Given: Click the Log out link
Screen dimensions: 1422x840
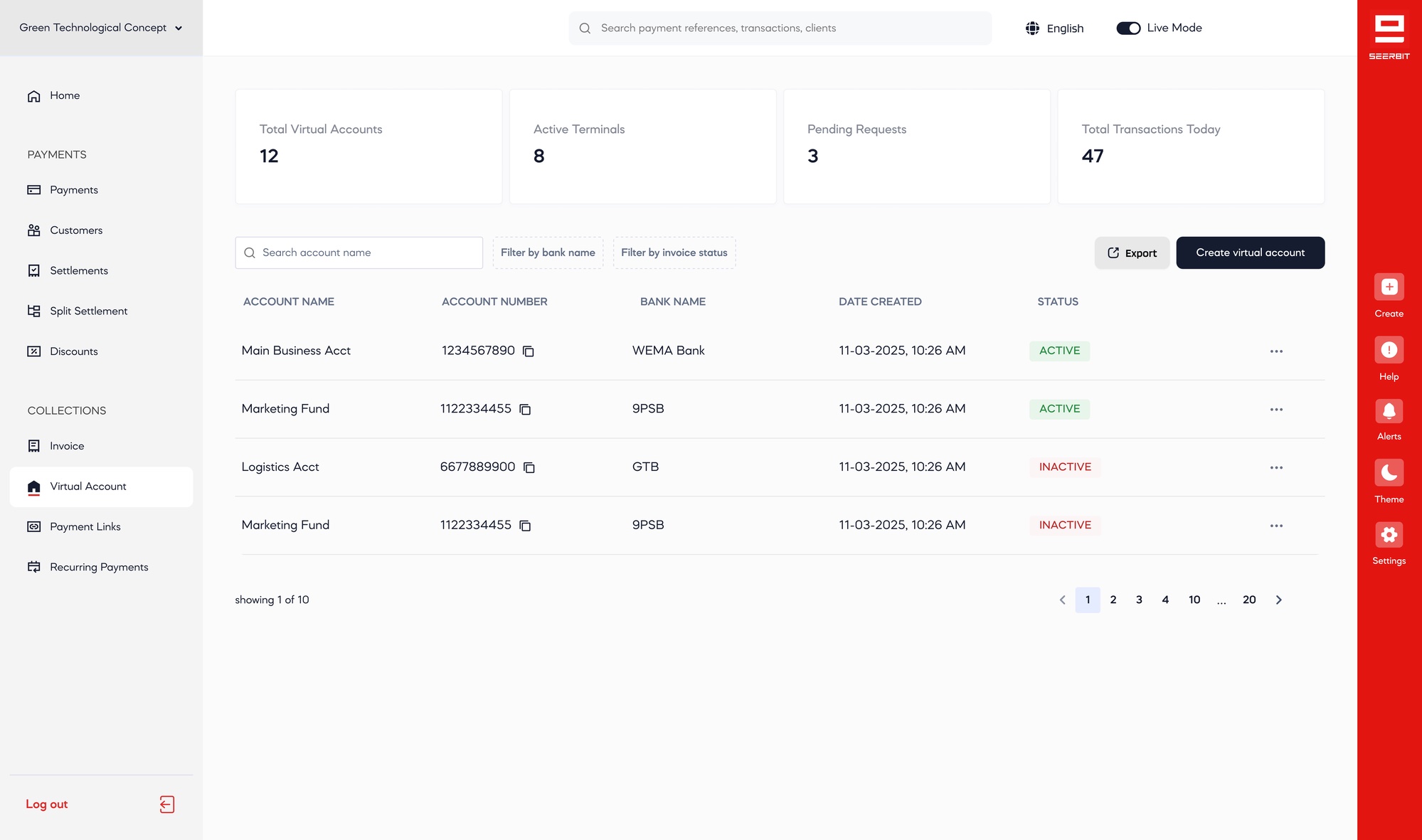Looking at the screenshot, I should (x=47, y=804).
